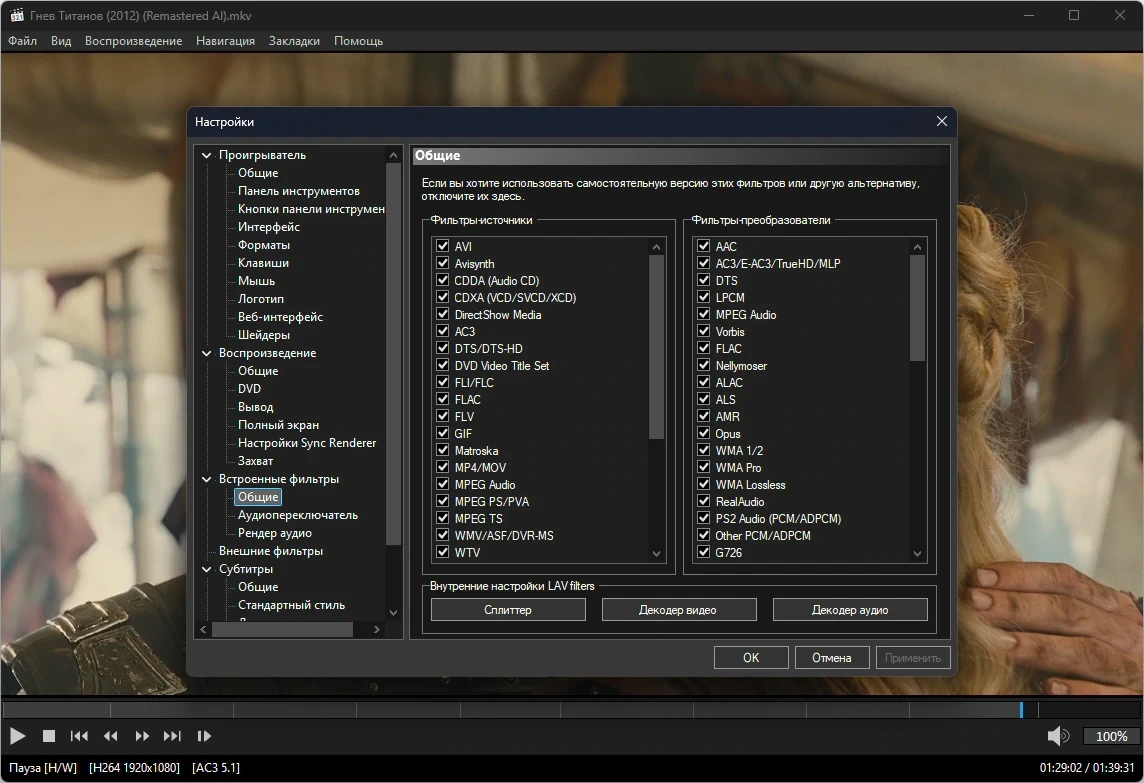Toggle the DVD Video Title Set checkbox
The width and height of the screenshot is (1144, 783).
(442, 366)
